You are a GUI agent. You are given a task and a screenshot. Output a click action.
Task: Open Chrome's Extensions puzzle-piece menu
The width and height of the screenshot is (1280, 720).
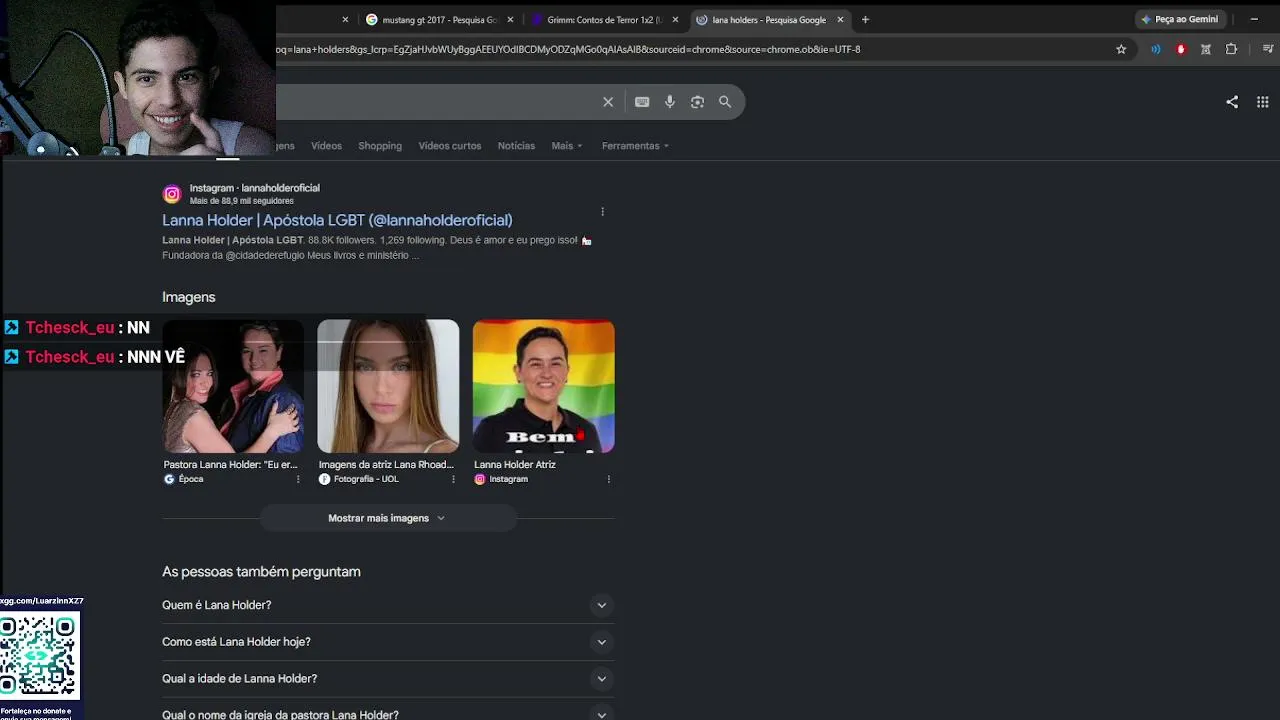click(x=1231, y=49)
